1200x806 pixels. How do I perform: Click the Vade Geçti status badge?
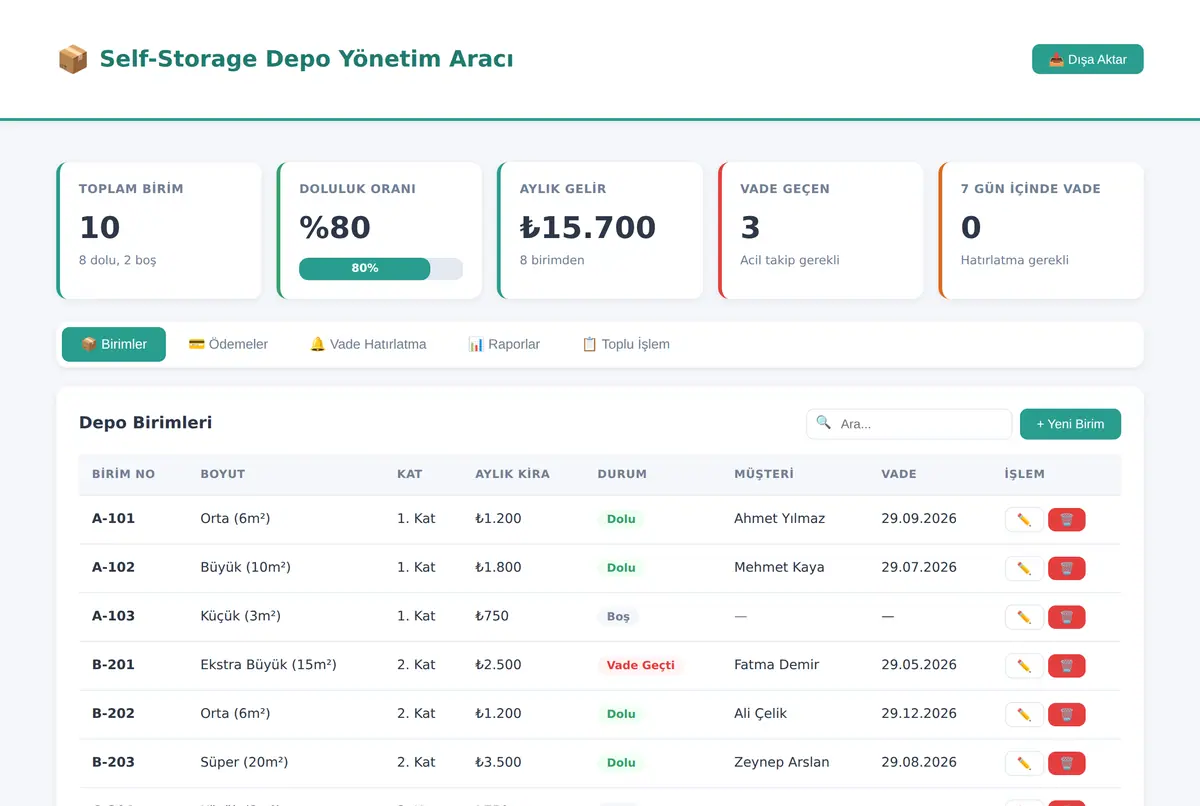641,665
